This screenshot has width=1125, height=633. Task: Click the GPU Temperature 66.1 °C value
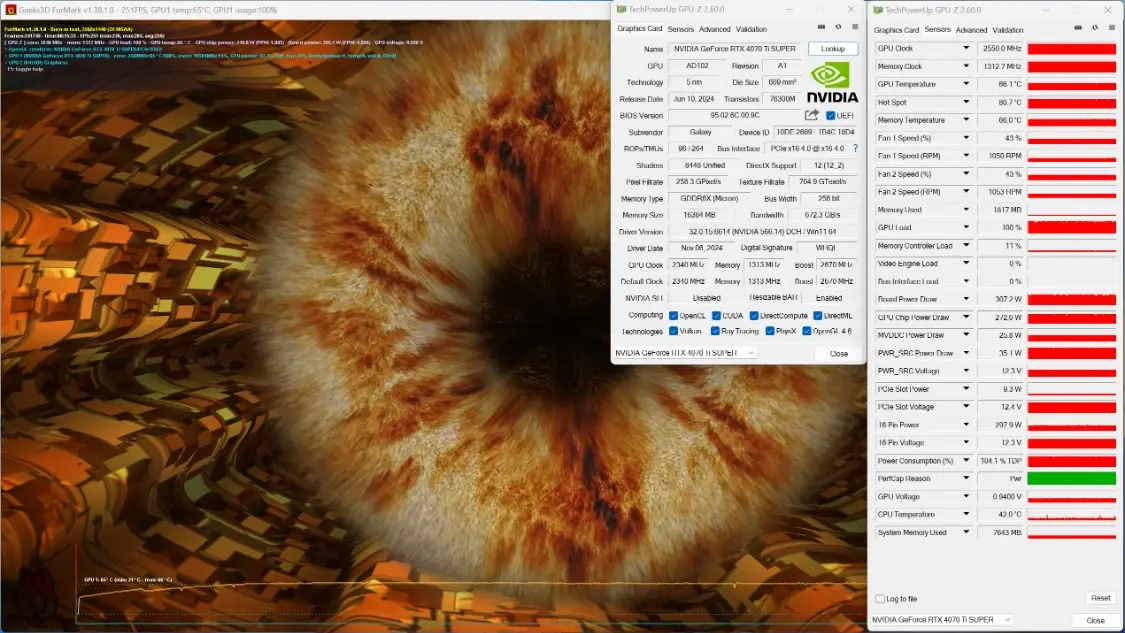[x=1000, y=84]
